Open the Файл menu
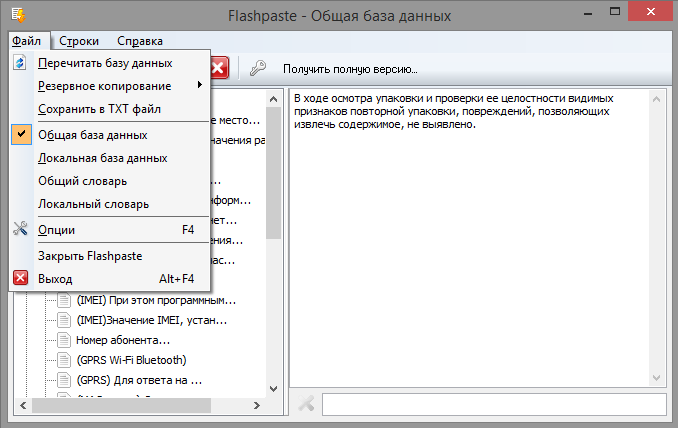This screenshot has height=428, width=678. coord(26,41)
